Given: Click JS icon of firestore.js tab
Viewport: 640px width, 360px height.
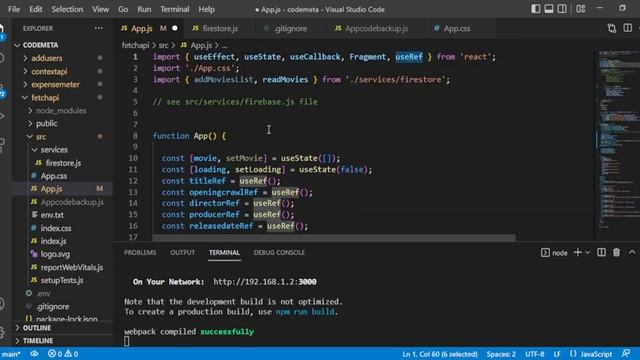Looking at the screenshot, I should [x=196, y=28].
